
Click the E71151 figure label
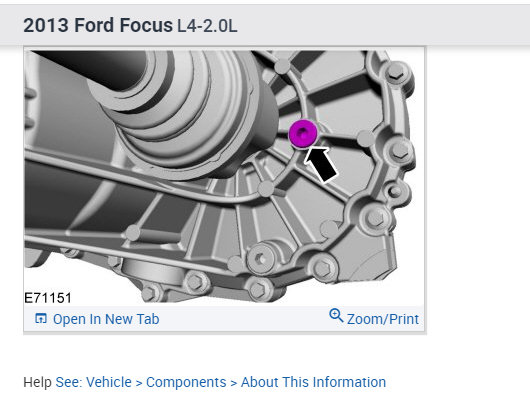pyautogui.click(x=48, y=298)
